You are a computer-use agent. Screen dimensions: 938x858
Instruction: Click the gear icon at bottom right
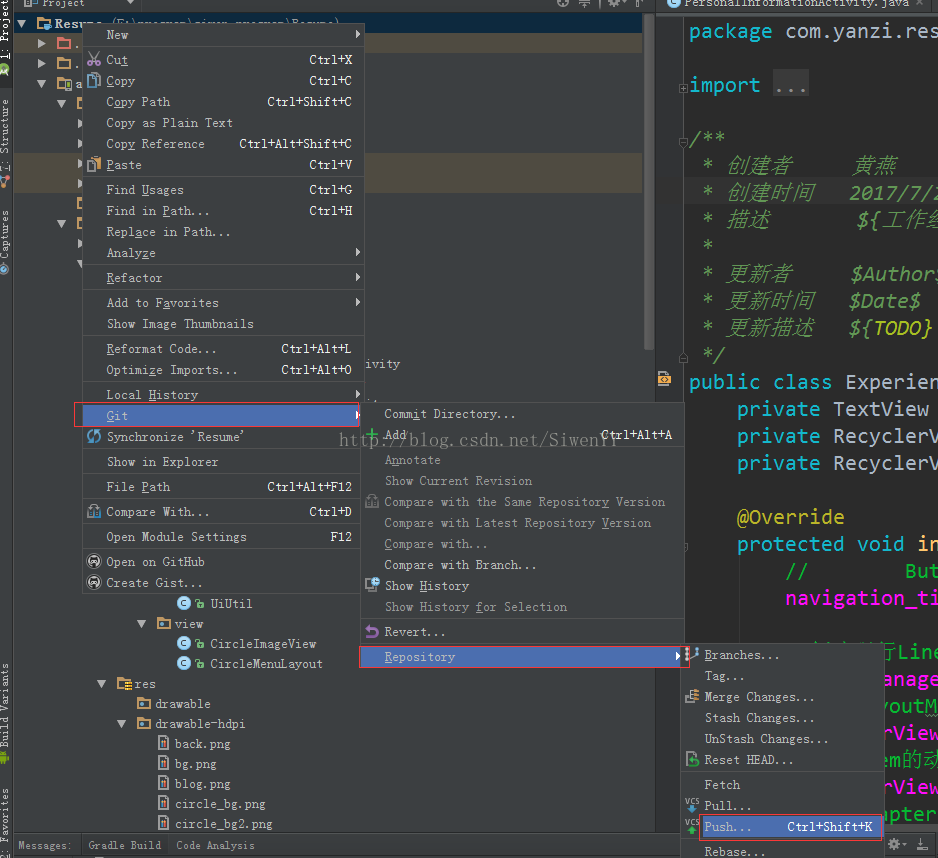pyautogui.click(x=894, y=844)
